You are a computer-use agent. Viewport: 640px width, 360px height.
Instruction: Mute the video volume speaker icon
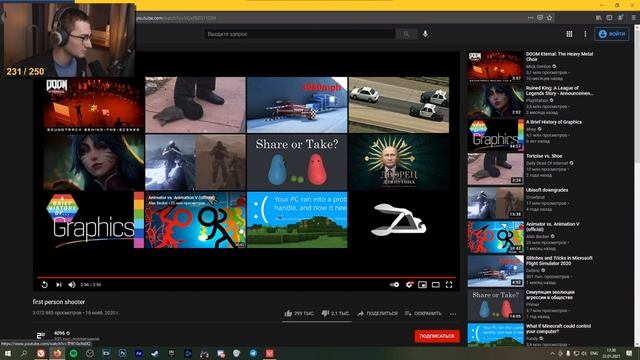pyautogui.click(x=72, y=284)
